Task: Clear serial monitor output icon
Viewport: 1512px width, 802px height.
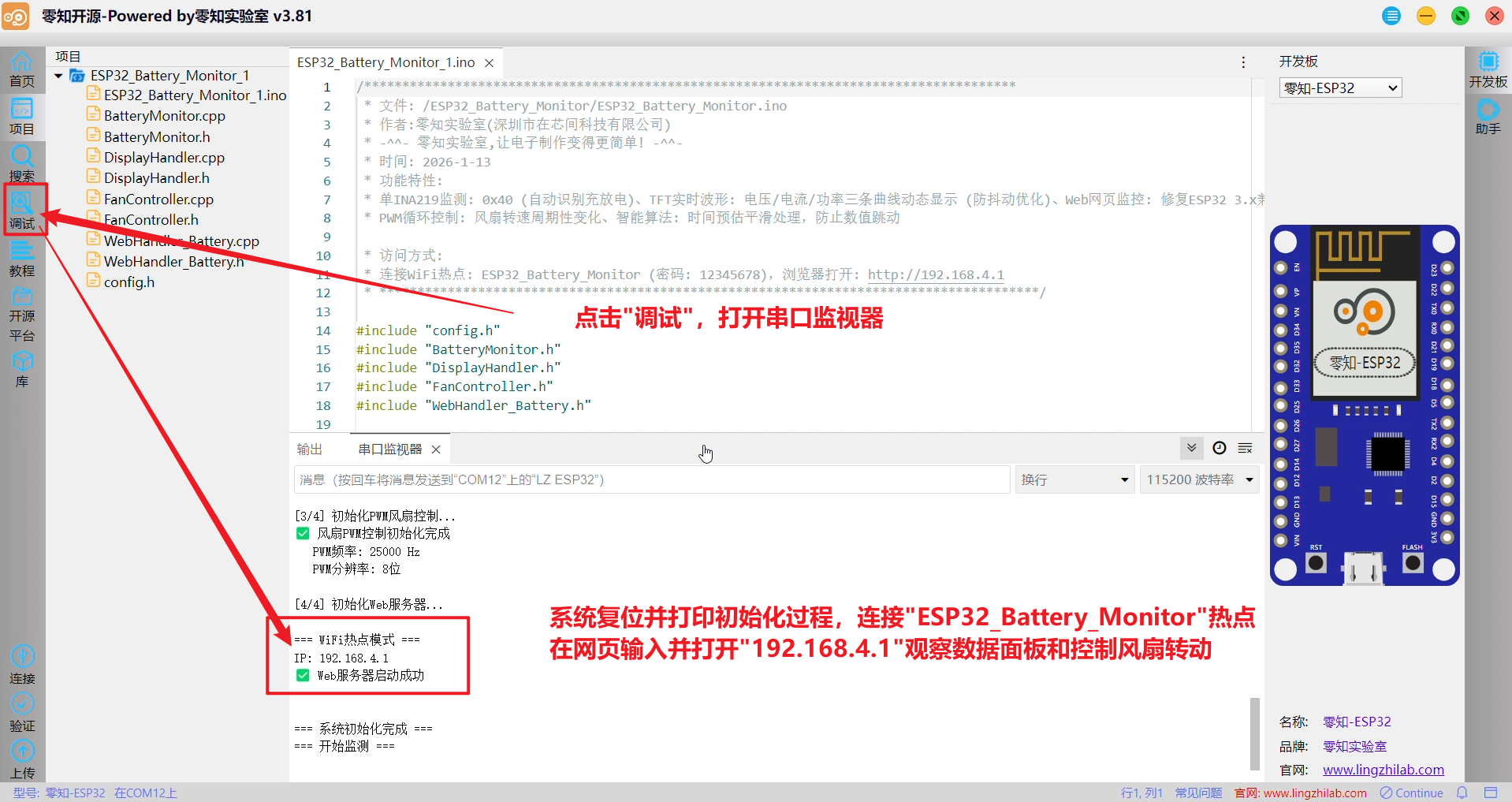Action: coord(1246,448)
